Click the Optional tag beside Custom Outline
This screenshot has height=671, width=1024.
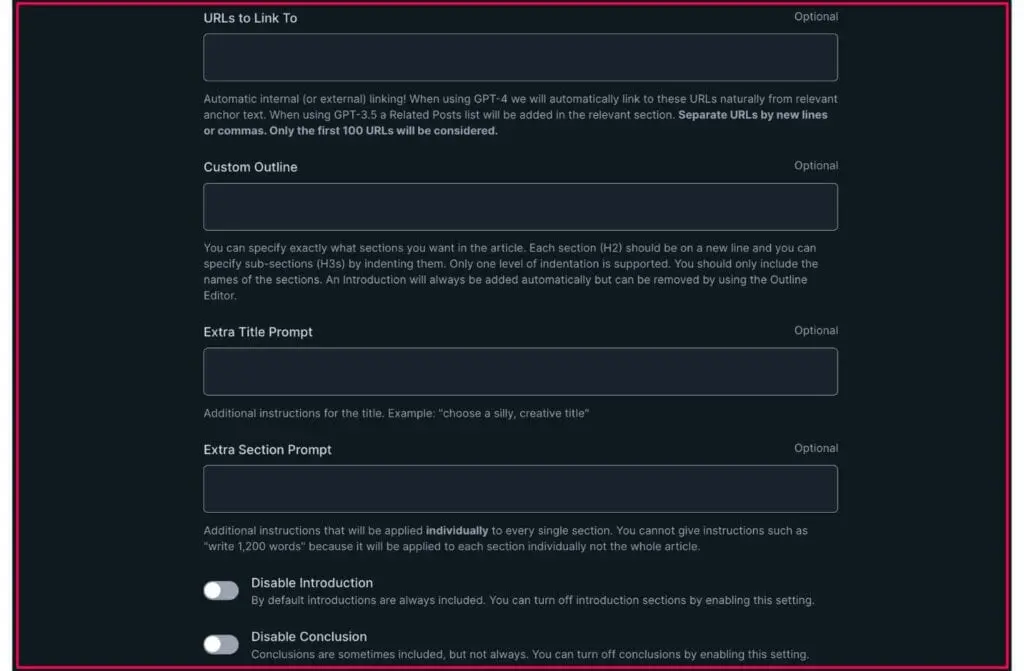click(x=816, y=166)
